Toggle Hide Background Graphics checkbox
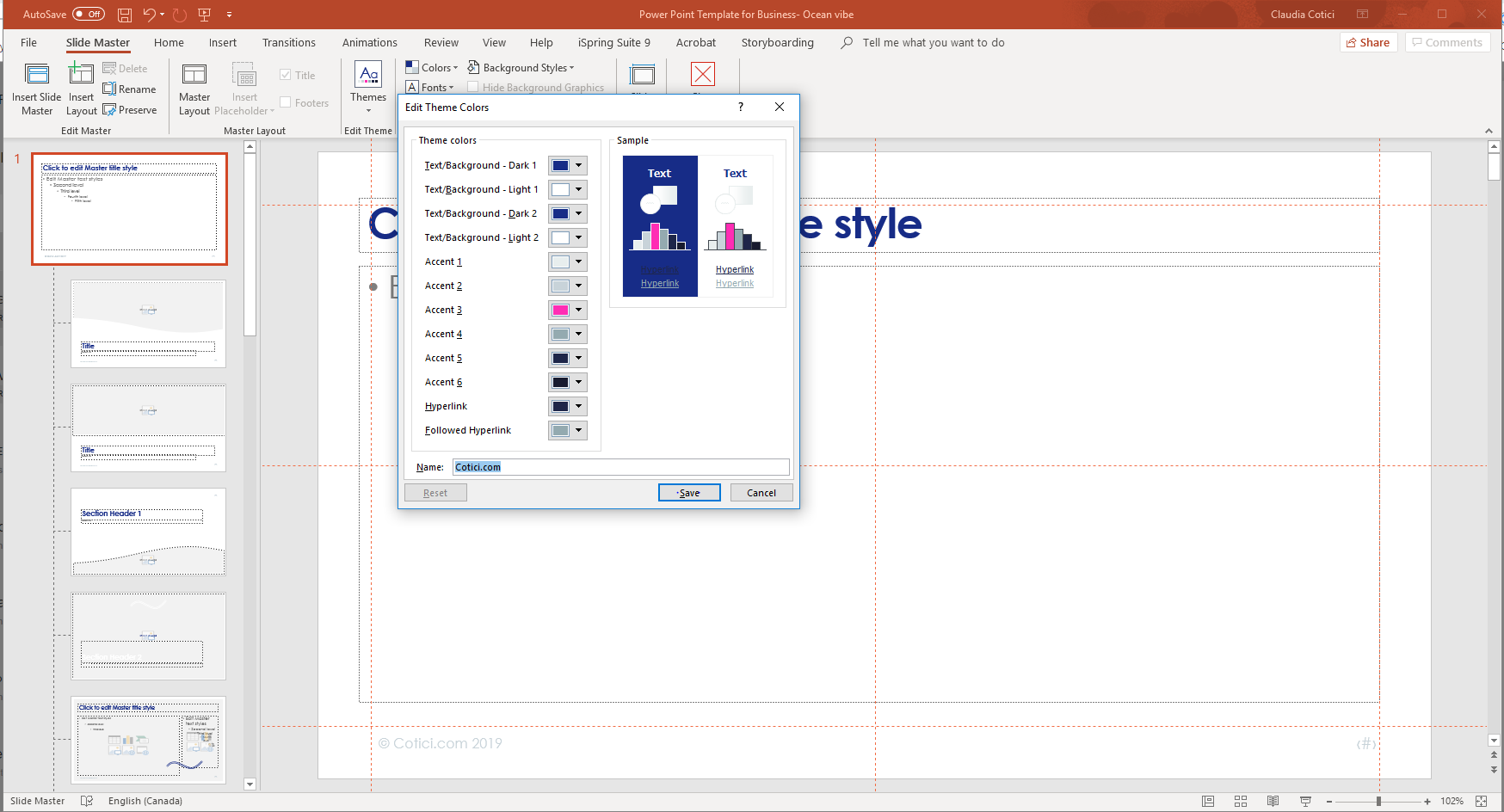Viewport: 1504px width, 812px height. click(x=472, y=87)
